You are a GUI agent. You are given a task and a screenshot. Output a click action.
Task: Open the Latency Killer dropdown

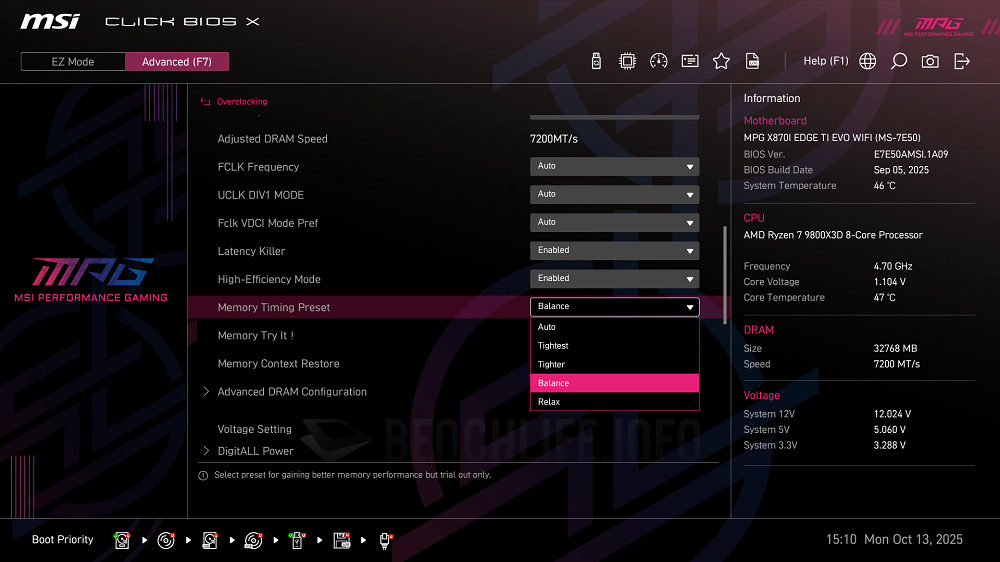click(x=614, y=251)
